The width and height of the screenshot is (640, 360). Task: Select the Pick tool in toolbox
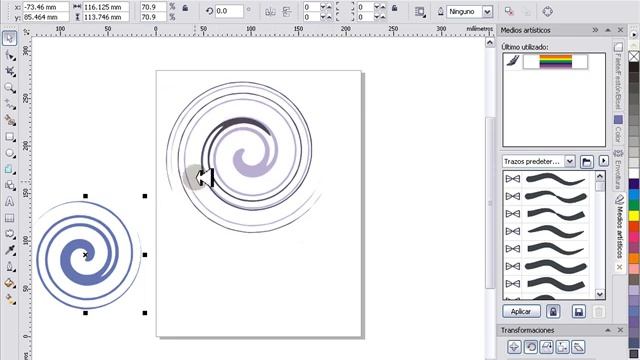[x=10, y=38]
